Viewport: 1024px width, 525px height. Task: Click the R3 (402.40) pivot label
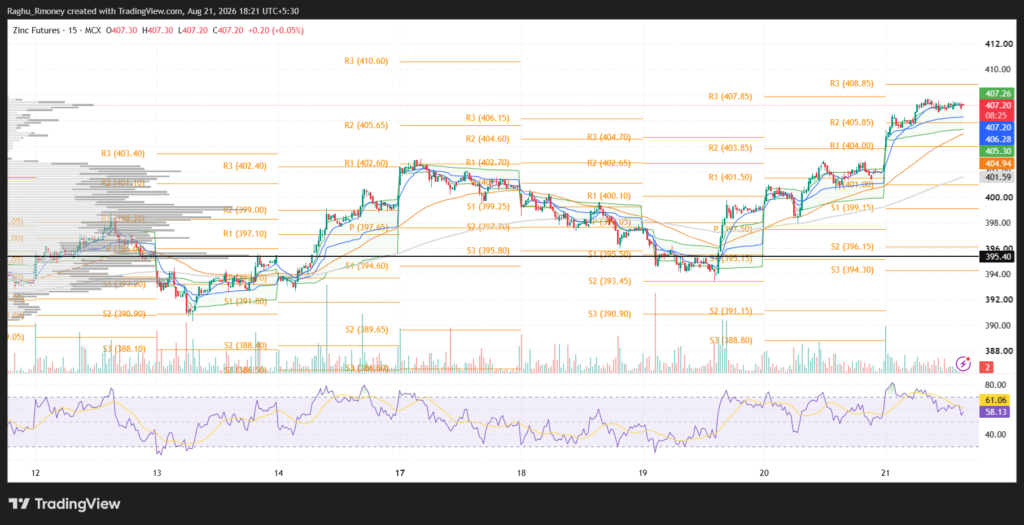pyautogui.click(x=245, y=166)
